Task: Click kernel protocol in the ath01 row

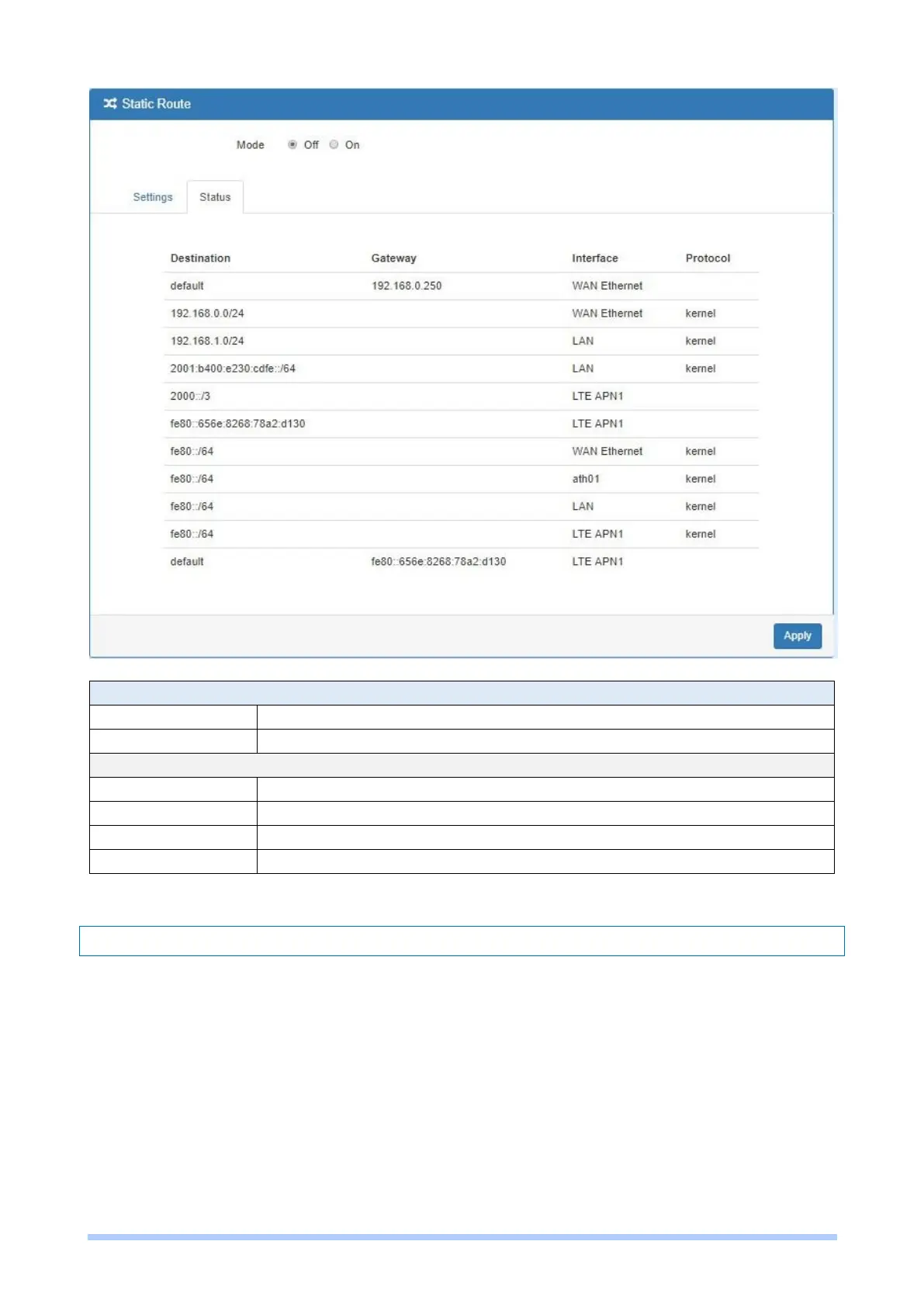Action: (x=701, y=479)
